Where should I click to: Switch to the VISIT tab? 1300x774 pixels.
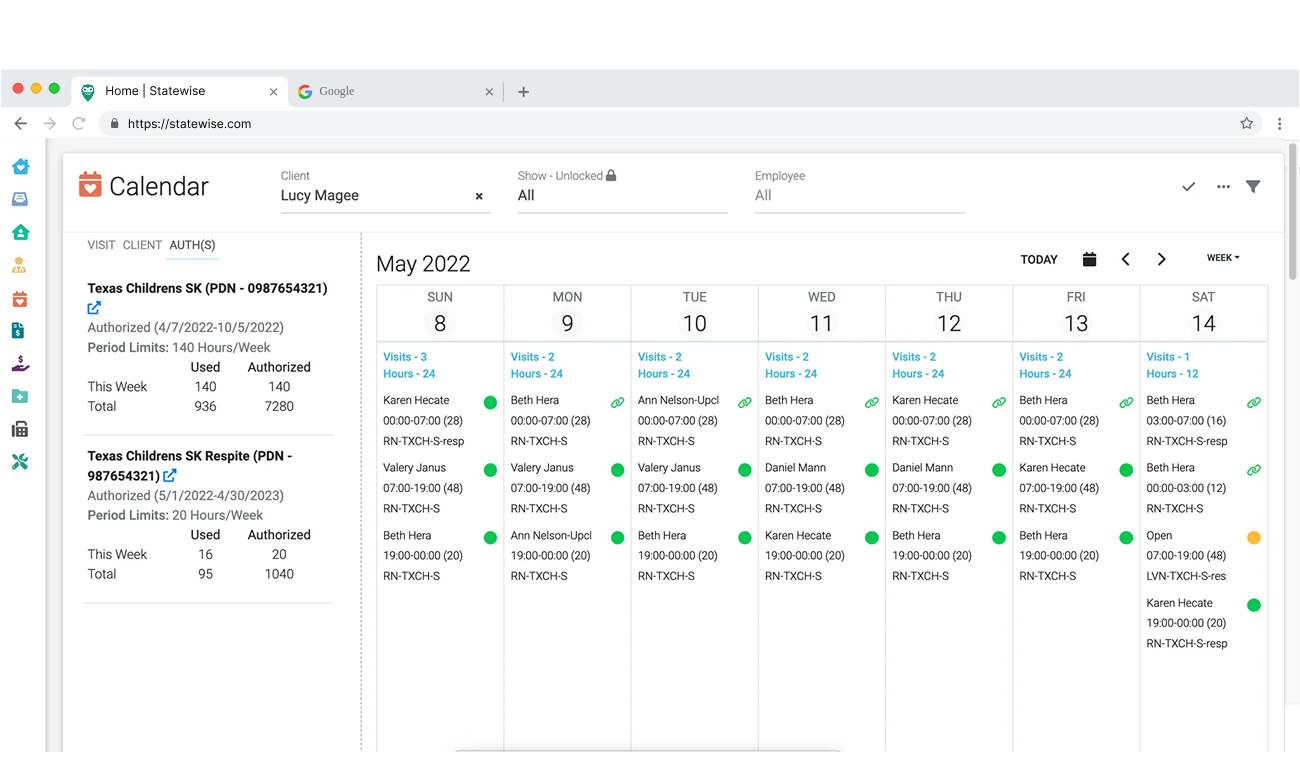[101, 245]
